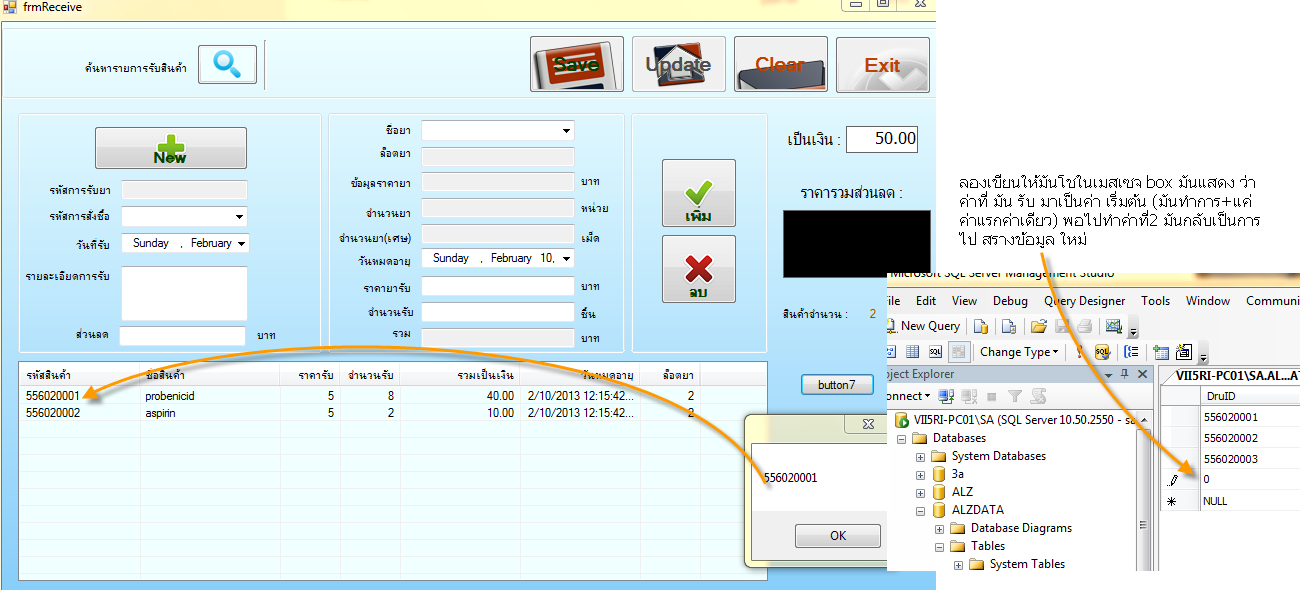Image resolution: width=1300 pixels, height=590 pixels.
Task: Click the Database Engine Query icon beside New Query
Action: 981,326
